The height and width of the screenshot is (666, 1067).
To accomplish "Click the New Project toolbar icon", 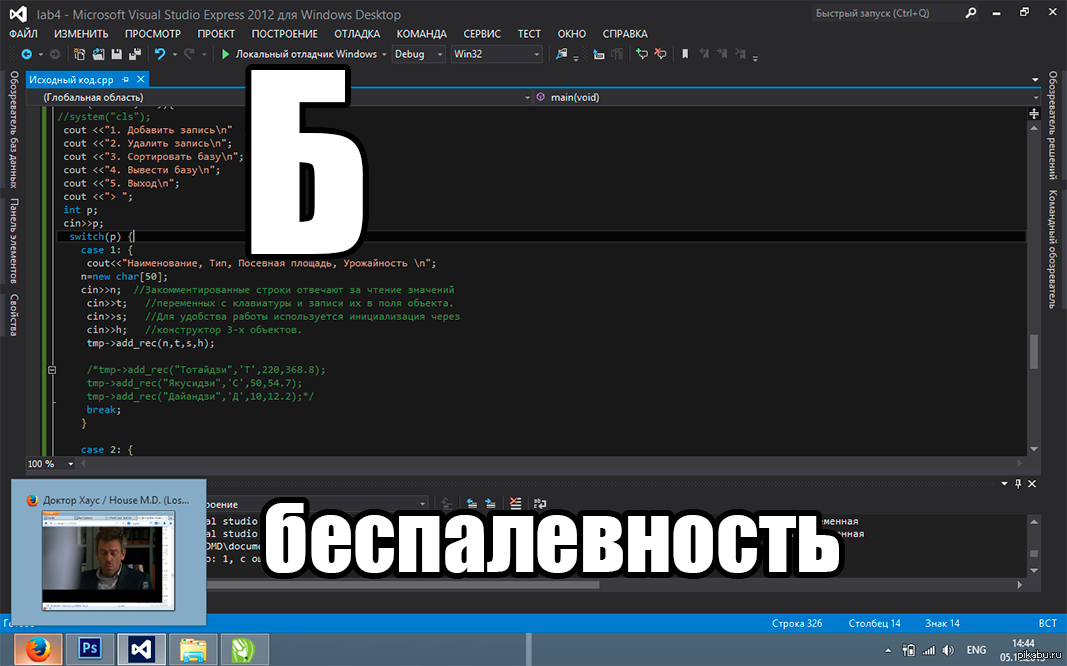I will coord(79,54).
